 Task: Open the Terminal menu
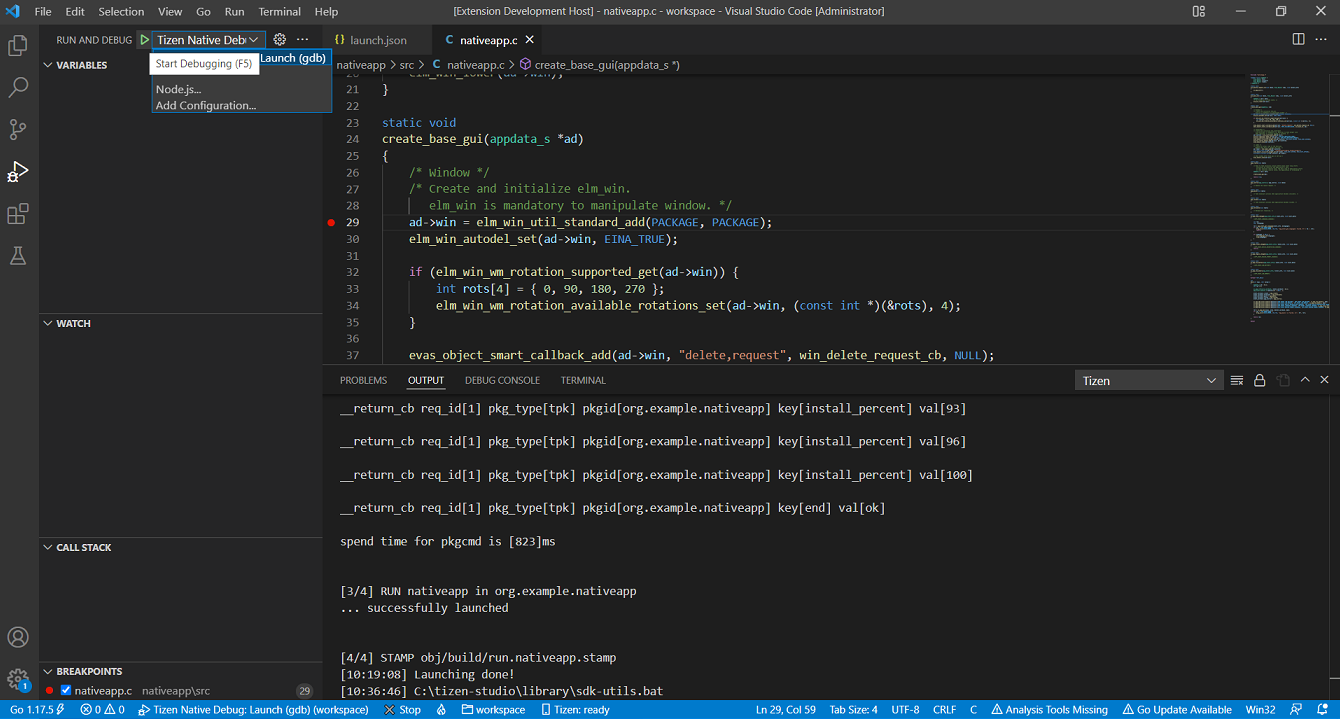pyautogui.click(x=279, y=11)
